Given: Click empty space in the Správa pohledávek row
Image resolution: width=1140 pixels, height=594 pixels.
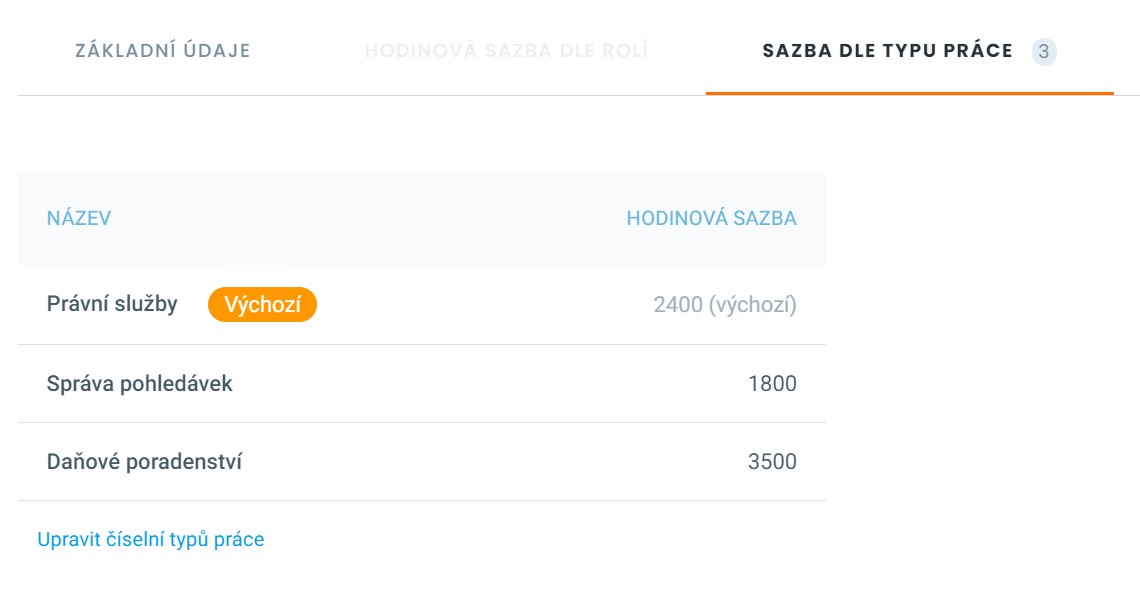Looking at the screenshot, I should click(480, 383).
